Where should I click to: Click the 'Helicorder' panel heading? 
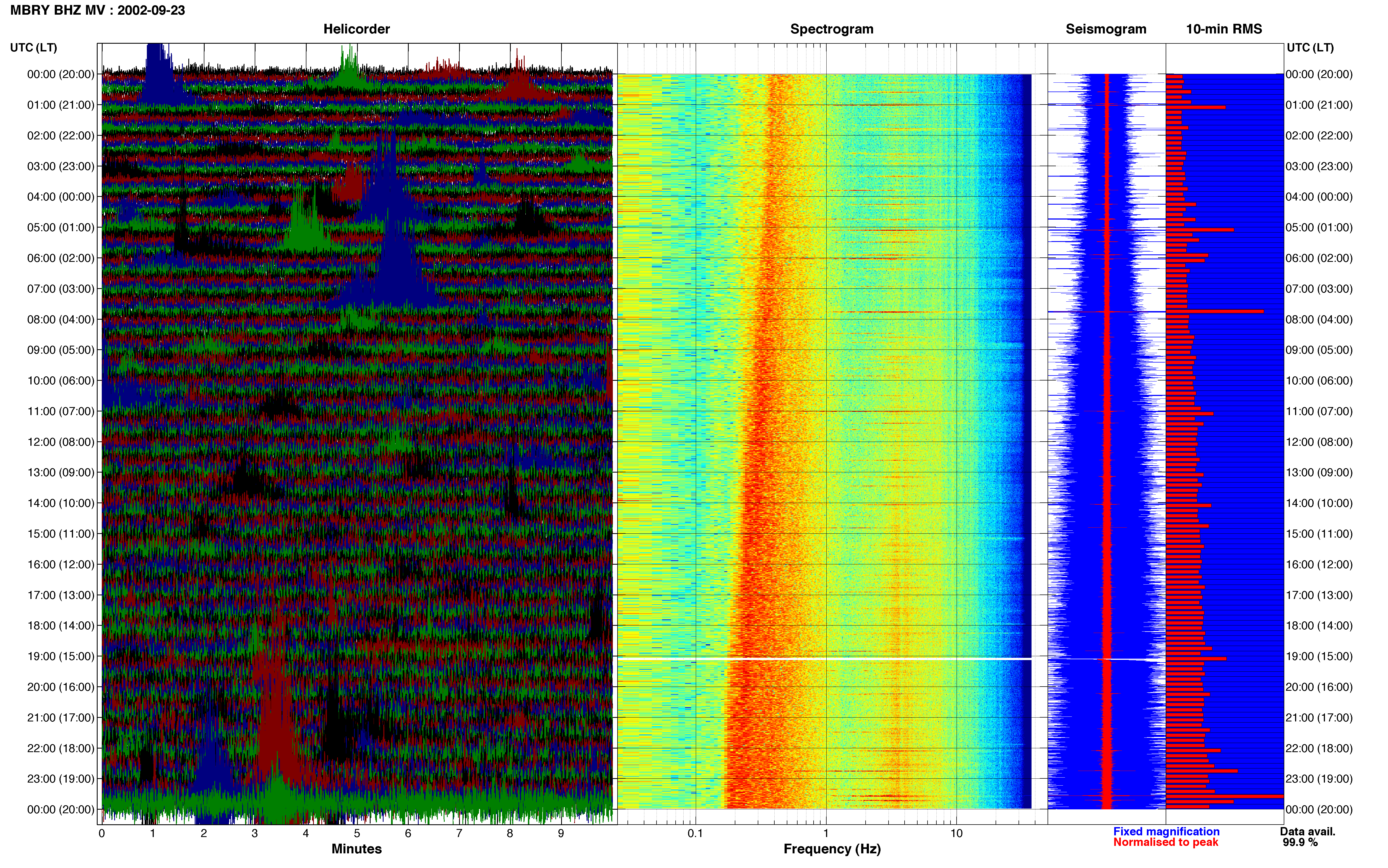click(x=356, y=29)
